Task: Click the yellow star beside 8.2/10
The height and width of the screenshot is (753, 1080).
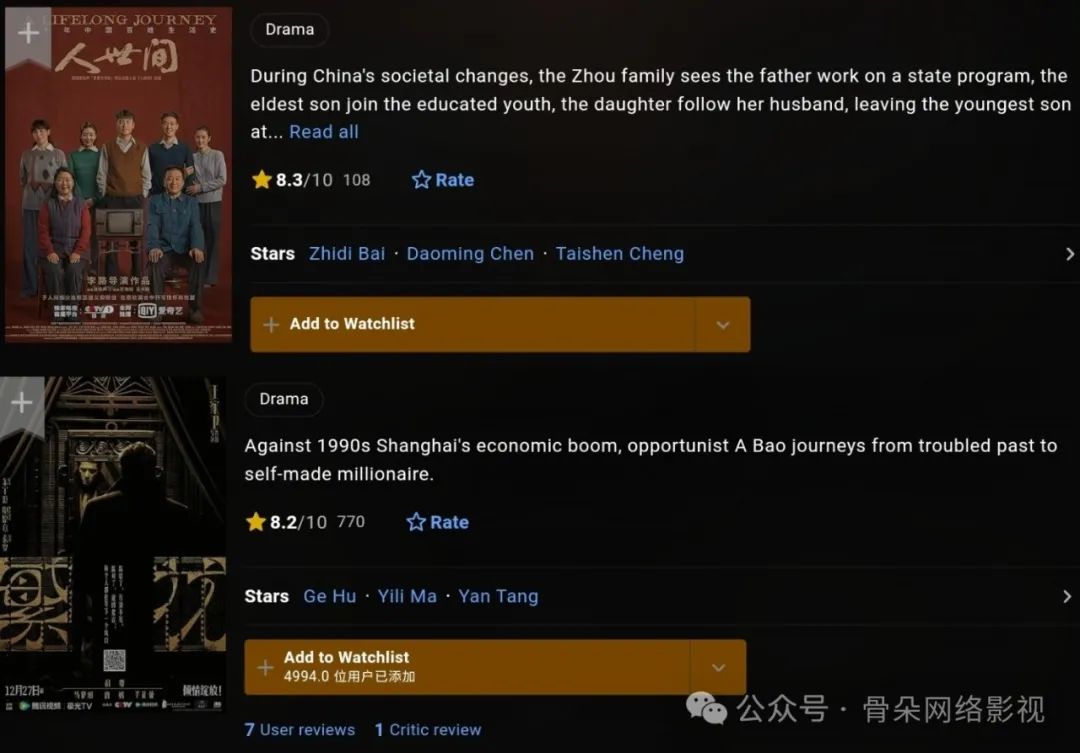Action: coord(256,522)
